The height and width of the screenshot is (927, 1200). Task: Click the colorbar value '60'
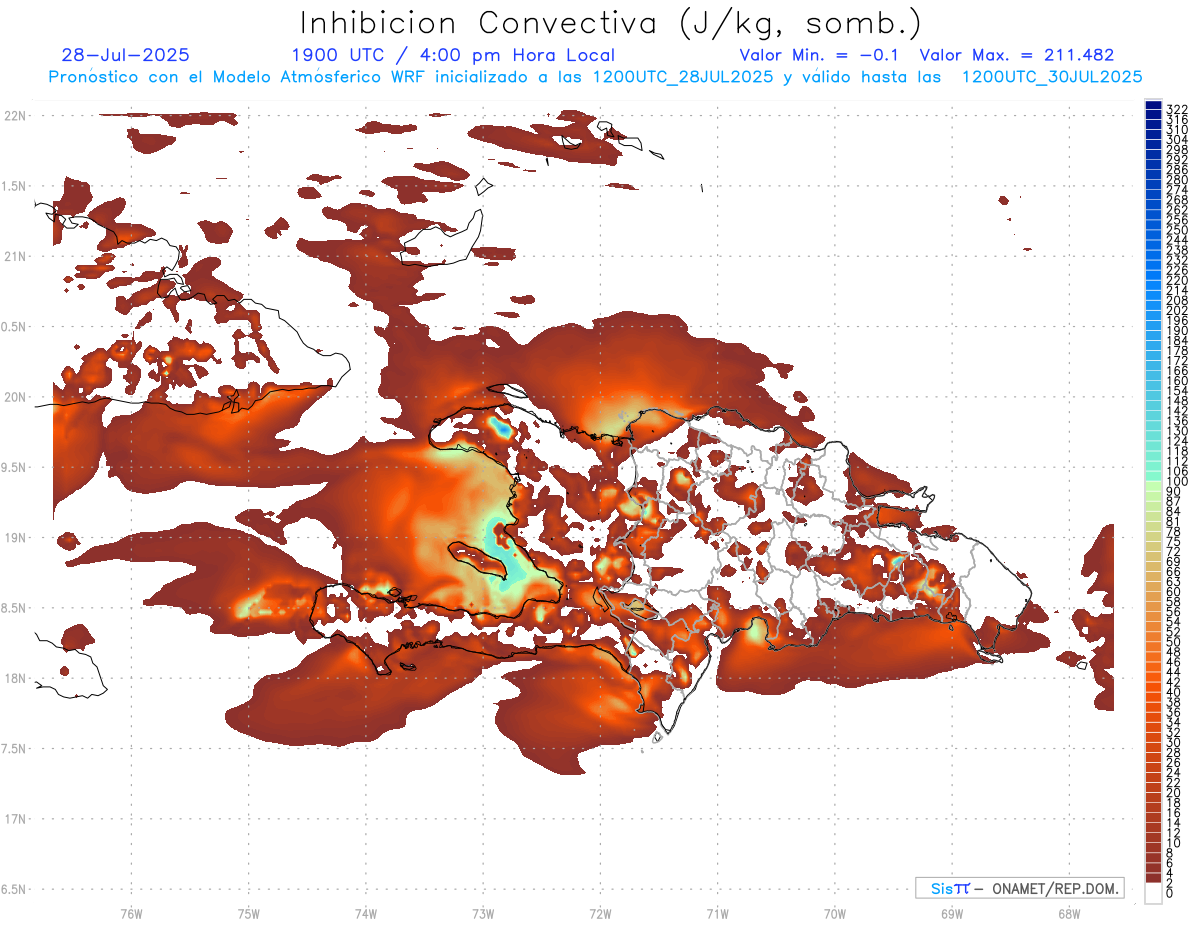point(1174,591)
